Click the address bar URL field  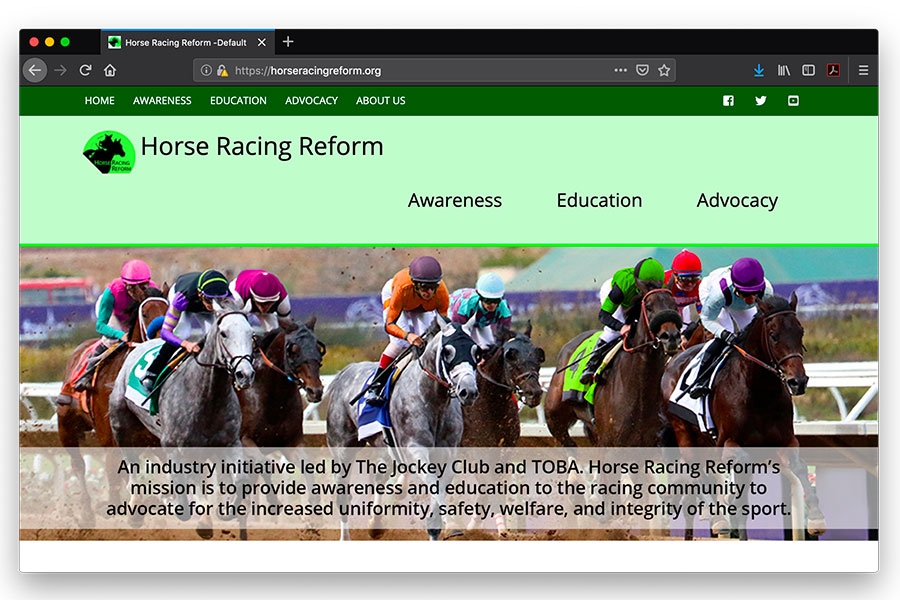420,71
